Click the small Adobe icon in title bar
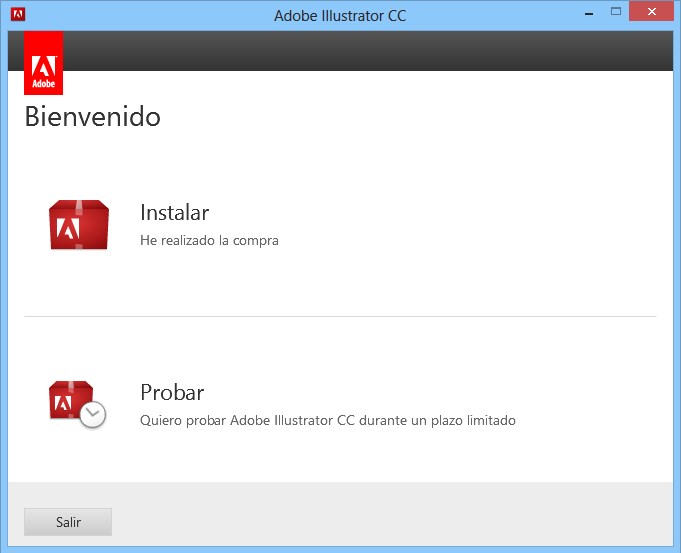The image size is (681, 553). [18, 15]
